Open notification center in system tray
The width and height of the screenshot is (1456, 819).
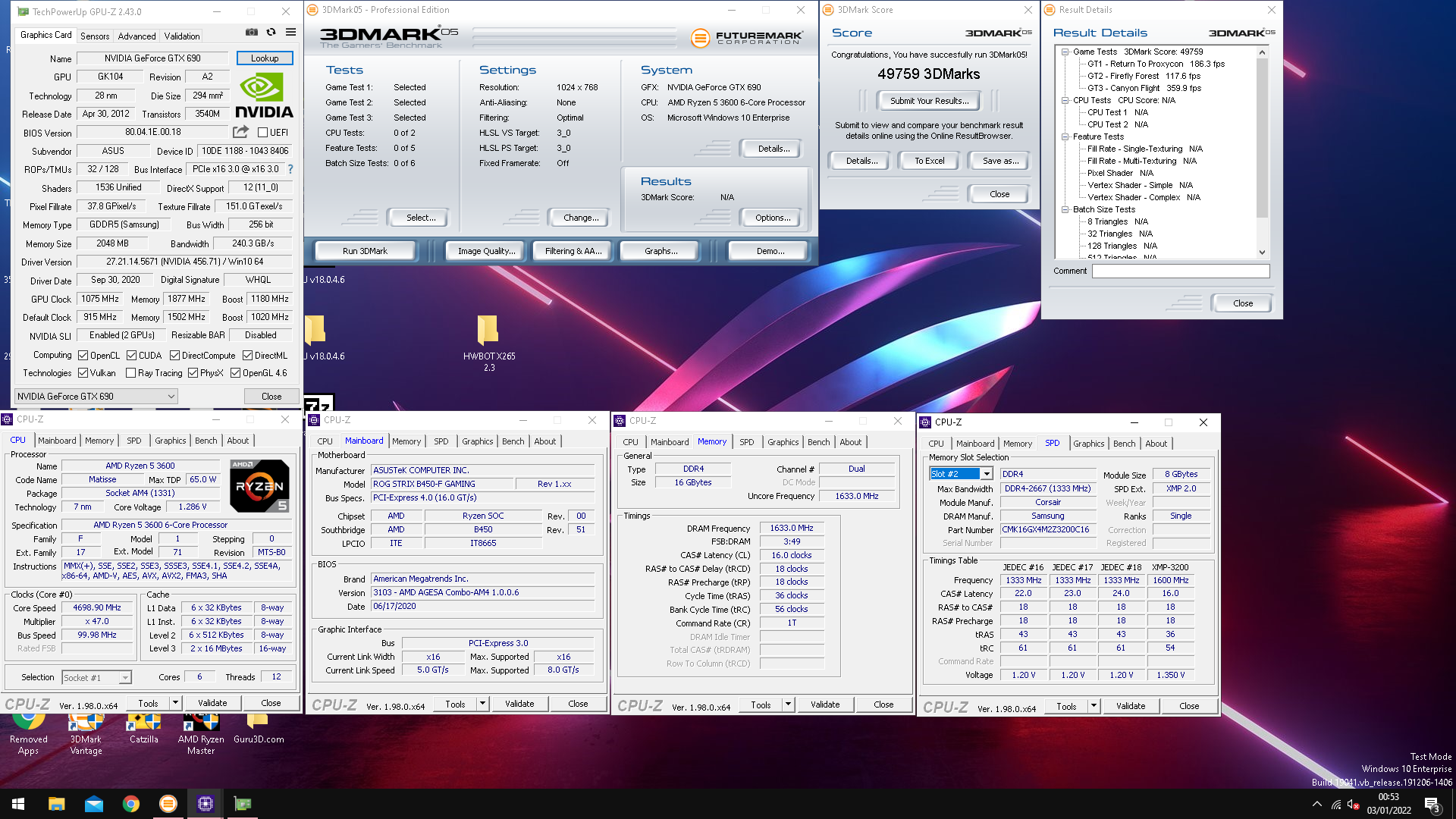(x=1432, y=804)
